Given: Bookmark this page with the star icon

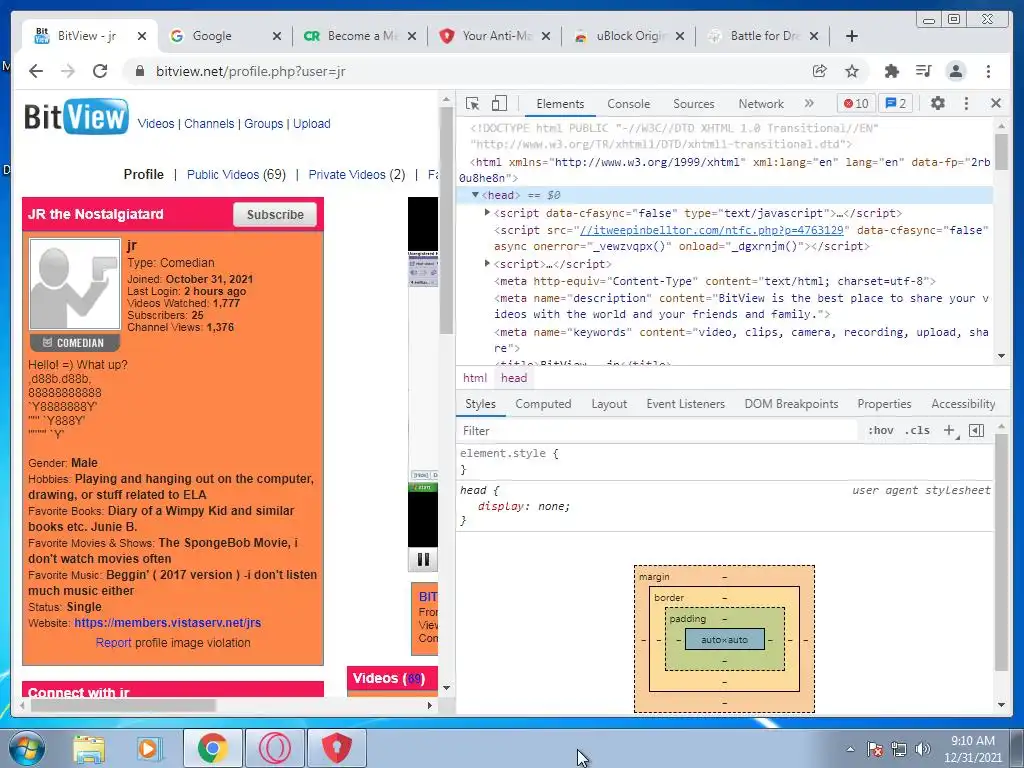Looking at the screenshot, I should (x=852, y=71).
